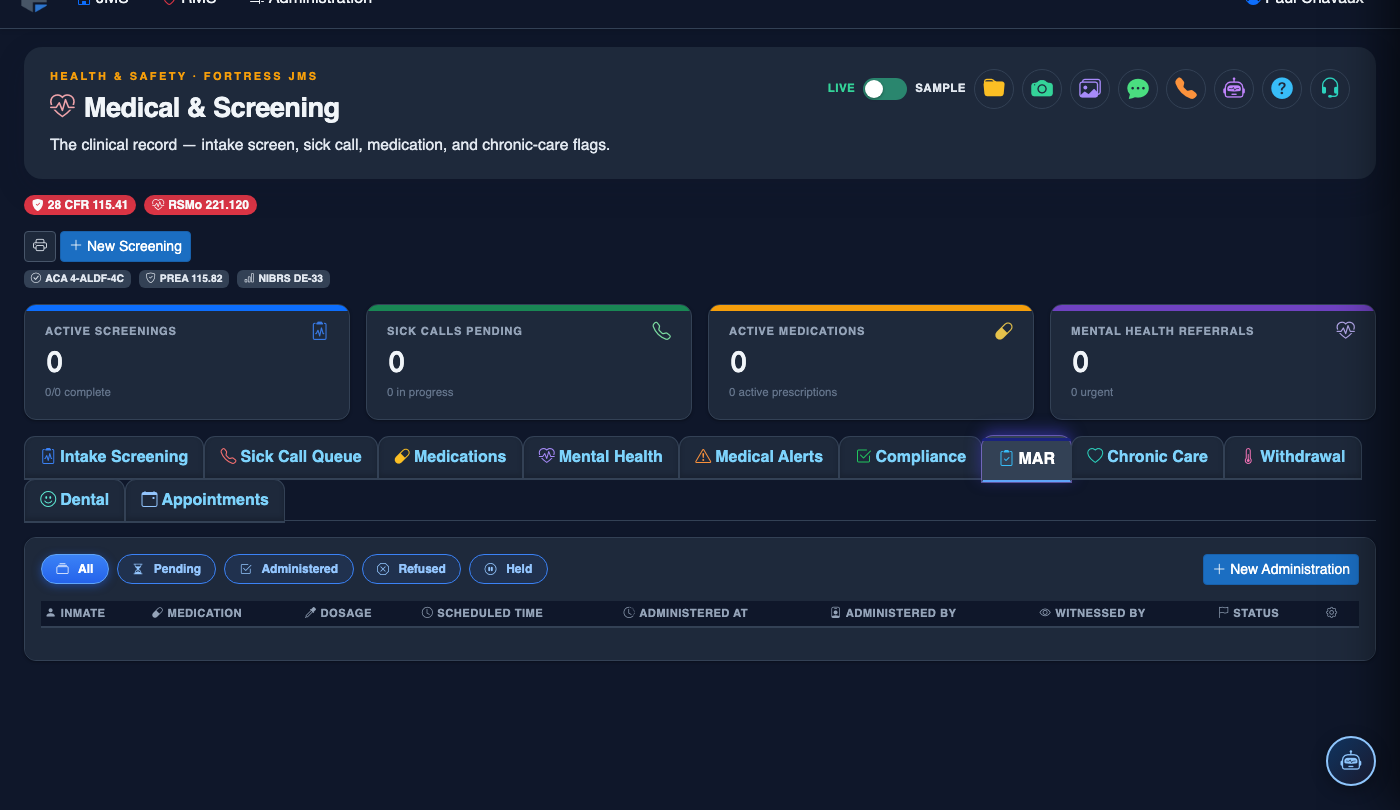Viewport: 1400px width, 810px height.
Task: Toggle the LIVE / SAMPLE switch
Action: 885,88
